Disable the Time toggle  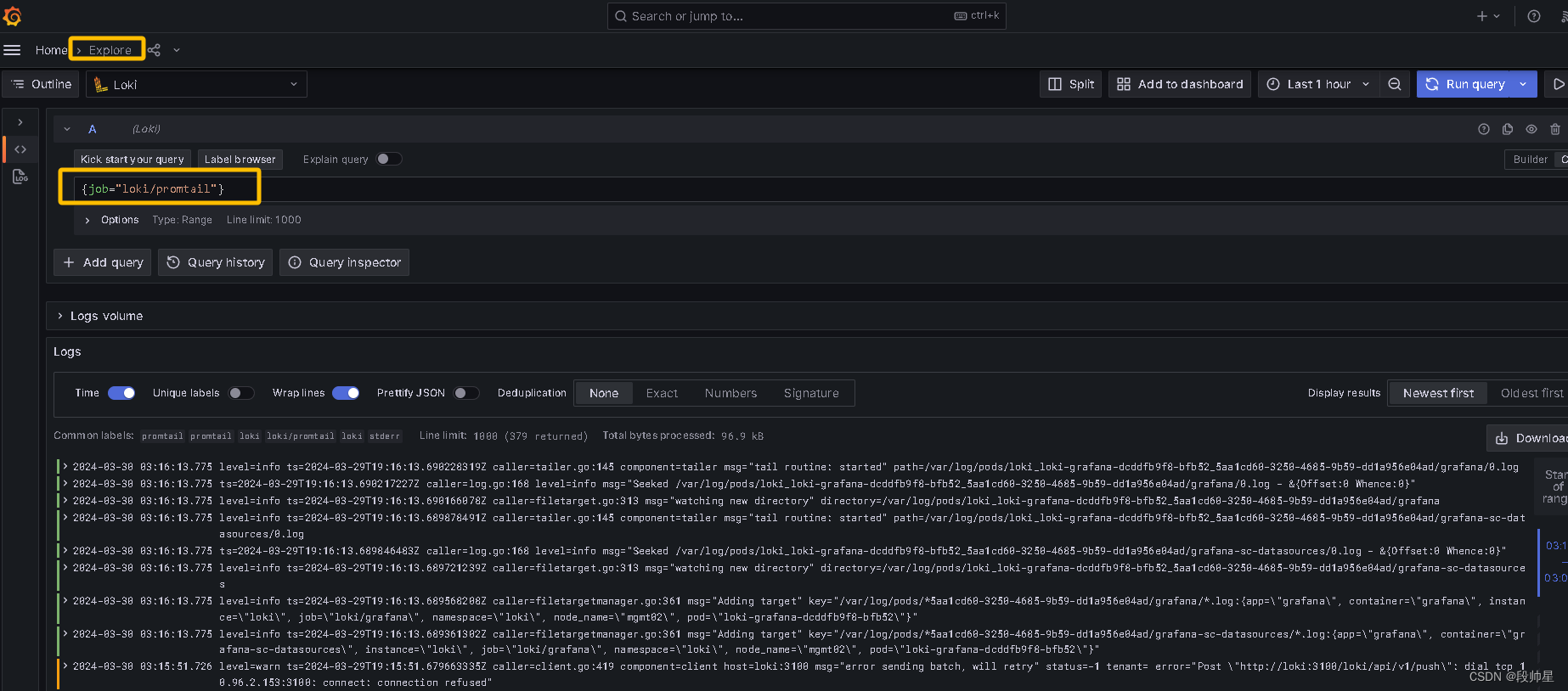(x=121, y=393)
